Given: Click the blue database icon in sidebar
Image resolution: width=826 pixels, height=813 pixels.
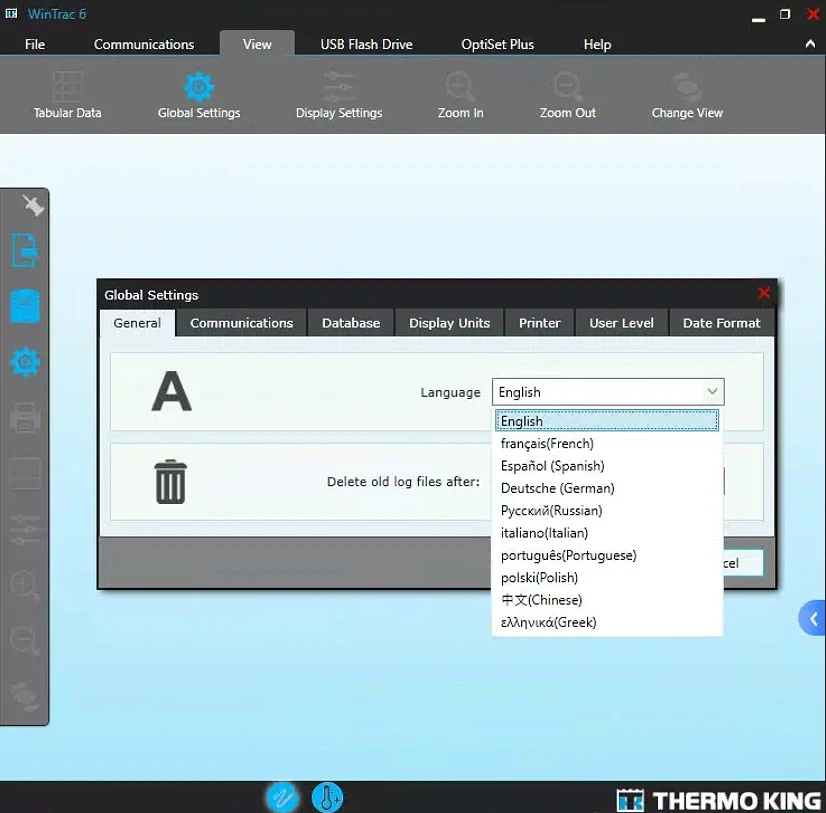Looking at the screenshot, I should (x=25, y=306).
